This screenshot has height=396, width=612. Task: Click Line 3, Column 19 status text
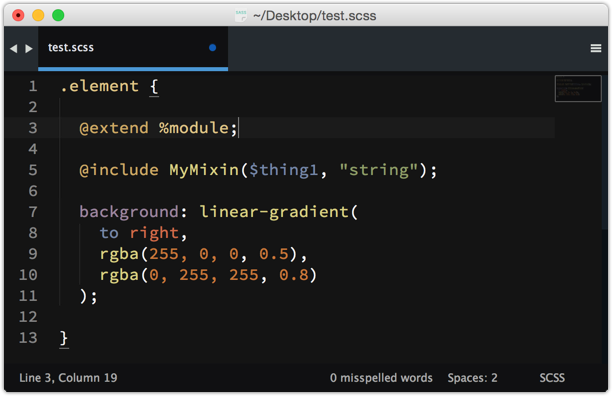click(68, 378)
